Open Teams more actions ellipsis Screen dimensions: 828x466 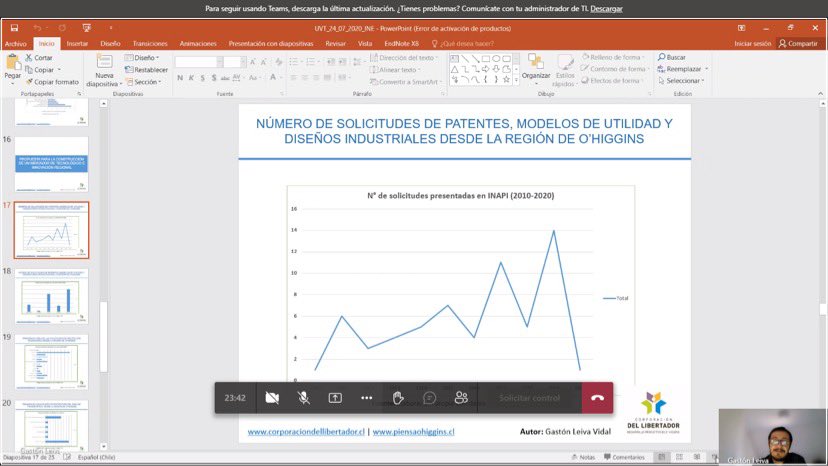[x=366, y=398]
